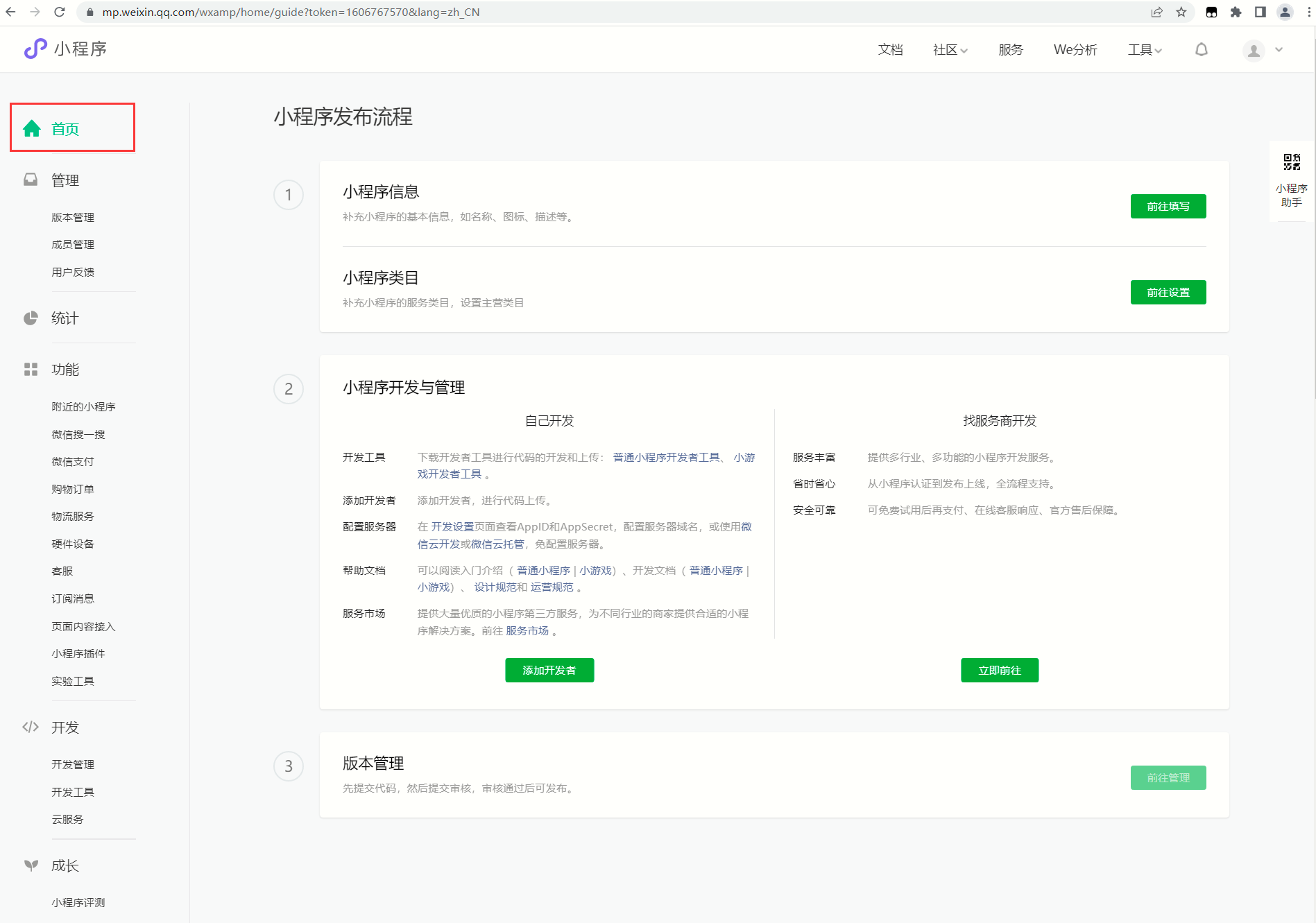Click the 功能 grid icon in sidebar
1316x923 pixels.
[31, 369]
